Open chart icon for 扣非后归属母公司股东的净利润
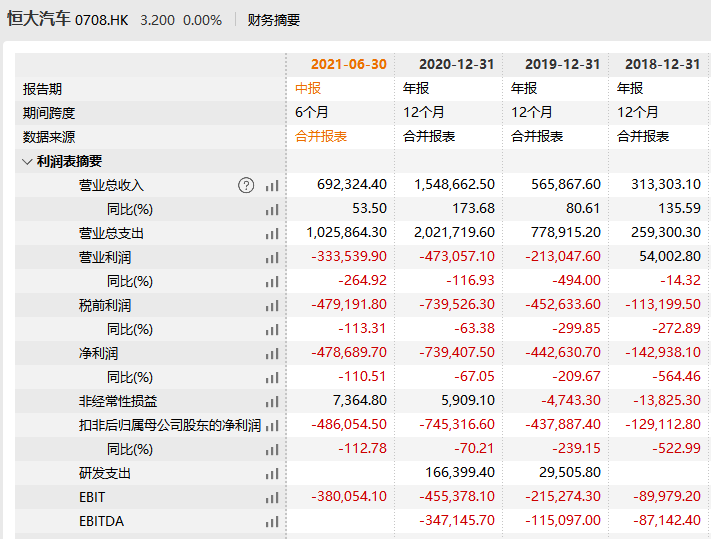This screenshot has height=539, width=711. [272, 426]
